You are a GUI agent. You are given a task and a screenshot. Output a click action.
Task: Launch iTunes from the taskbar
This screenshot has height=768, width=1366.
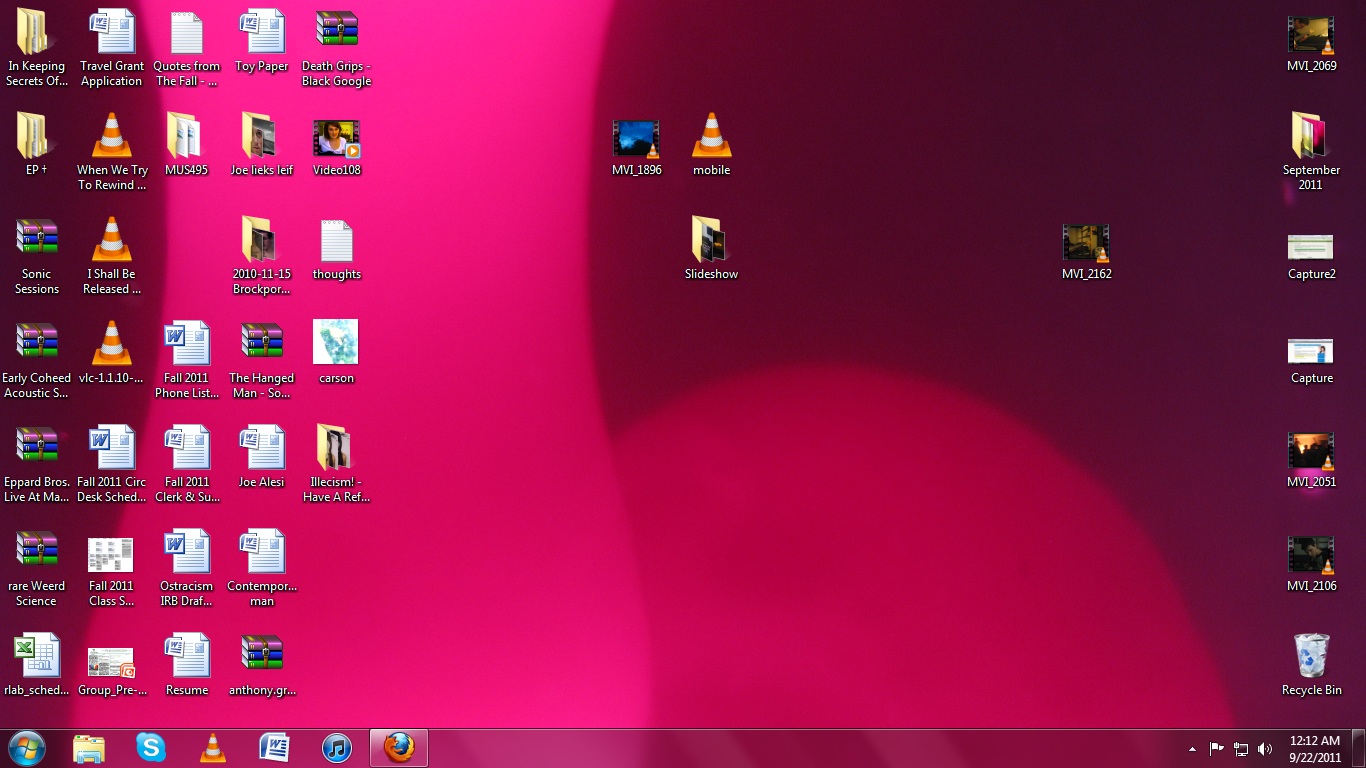click(x=337, y=747)
